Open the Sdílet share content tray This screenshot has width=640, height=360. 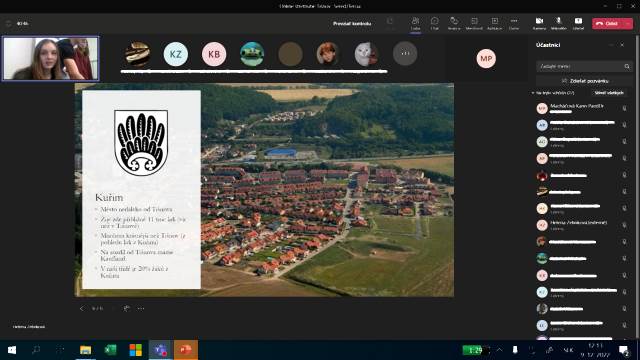pos(578,23)
